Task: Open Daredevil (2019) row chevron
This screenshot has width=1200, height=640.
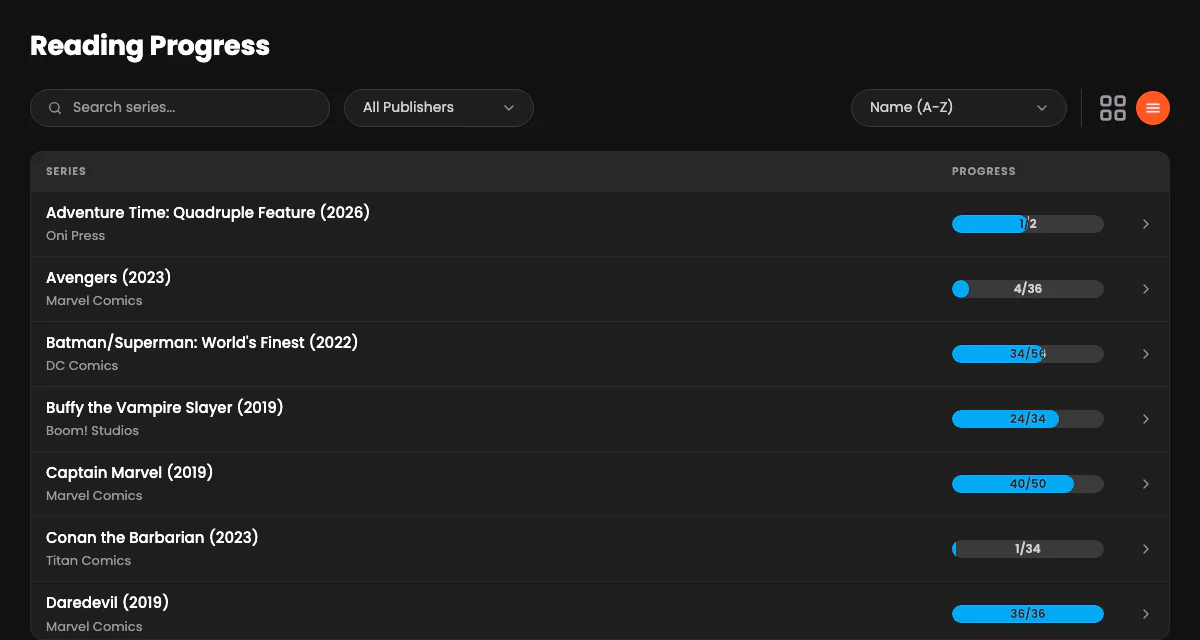Action: tap(1146, 614)
